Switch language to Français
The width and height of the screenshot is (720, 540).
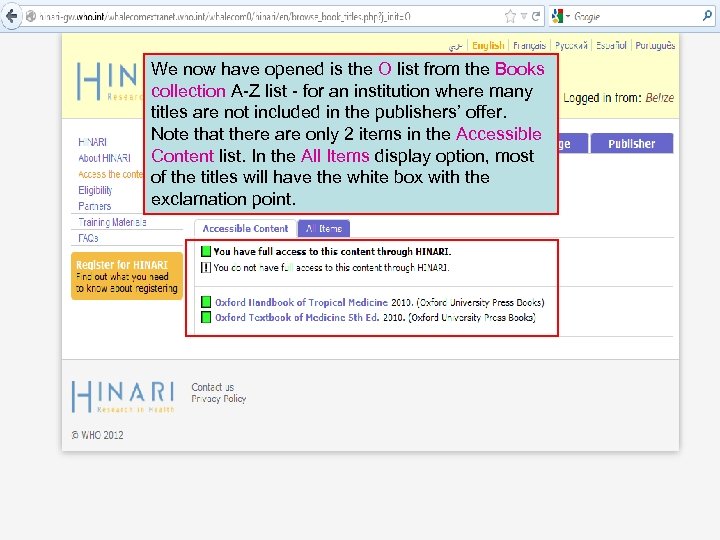(x=529, y=45)
